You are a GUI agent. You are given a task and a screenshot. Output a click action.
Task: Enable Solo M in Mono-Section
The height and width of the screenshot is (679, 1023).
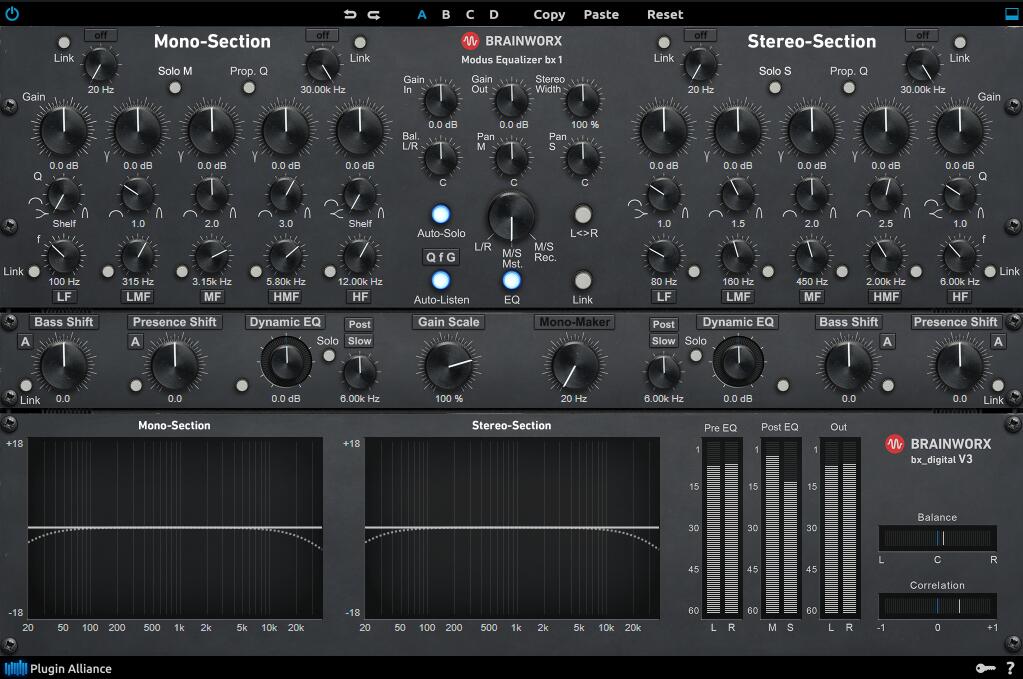pos(175,88)
